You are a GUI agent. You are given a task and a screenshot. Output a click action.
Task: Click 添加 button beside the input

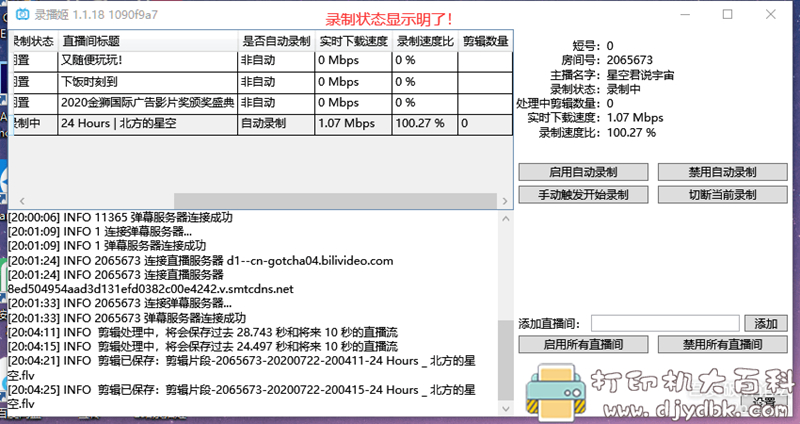pos(766,323)
